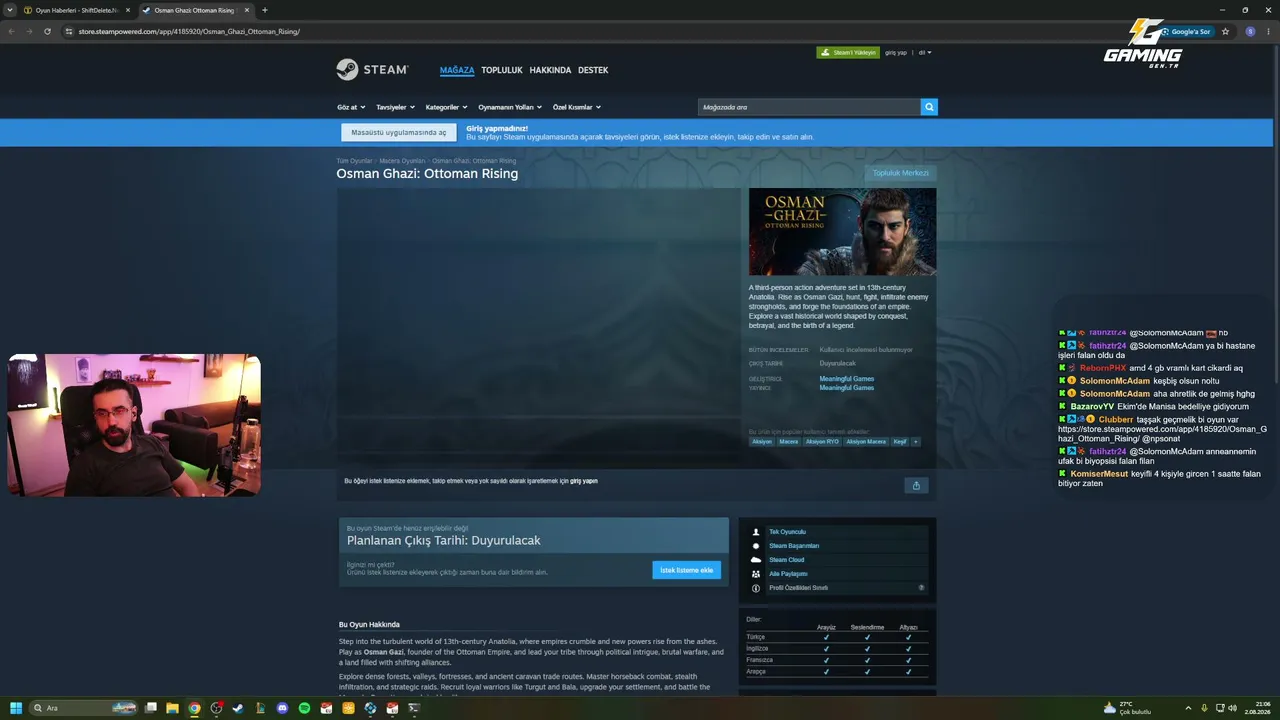Go to the TOPLULUK menu item

coord(502,70)
